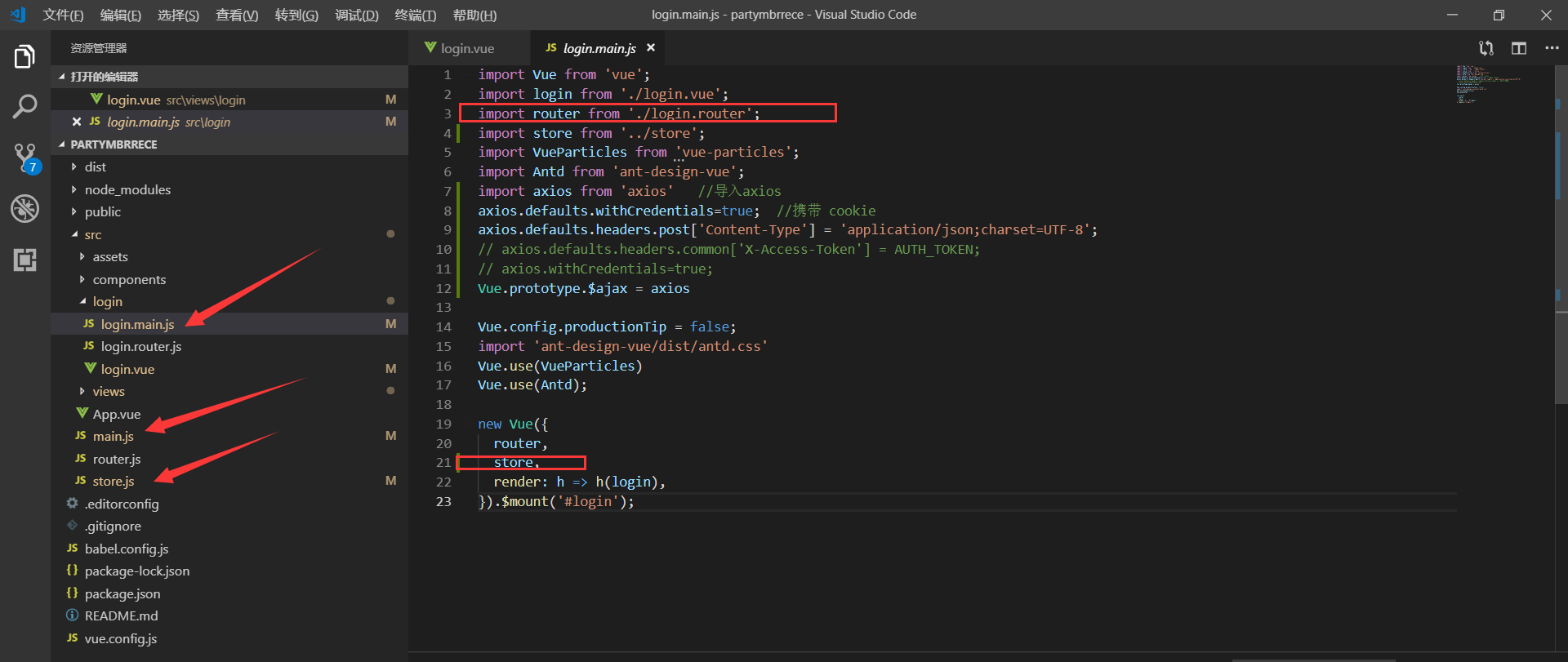The height and width of the screenshot is (662, 1568).
Task: Click the git icon of .gitignore
Action: pyautogui.click(x=72, y=526)
